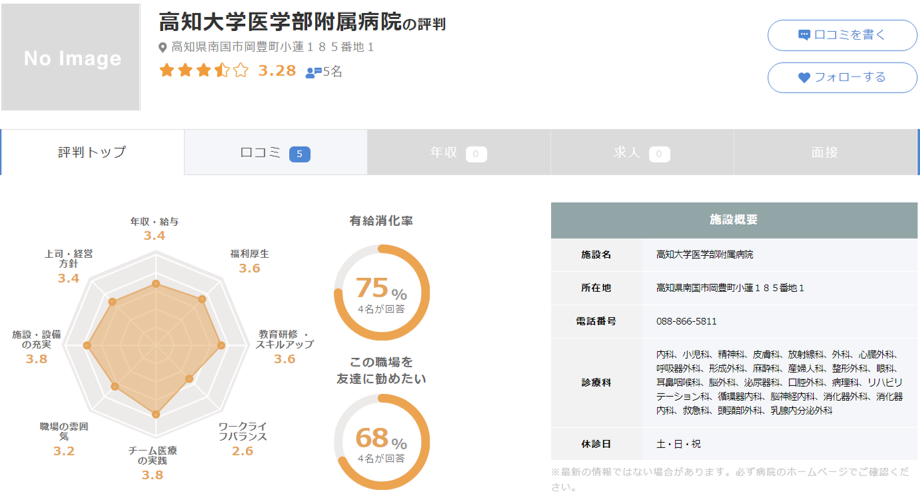This screenshot has width=920, height=497.
Task: Click the phone number 088-866-5811
Action: (686, 322)
